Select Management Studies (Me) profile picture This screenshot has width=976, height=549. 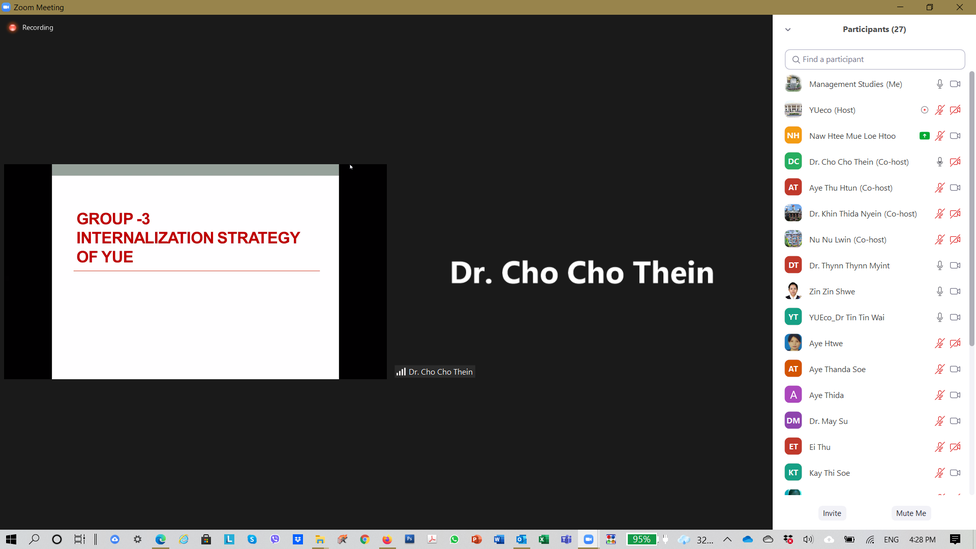coord(793,84)
